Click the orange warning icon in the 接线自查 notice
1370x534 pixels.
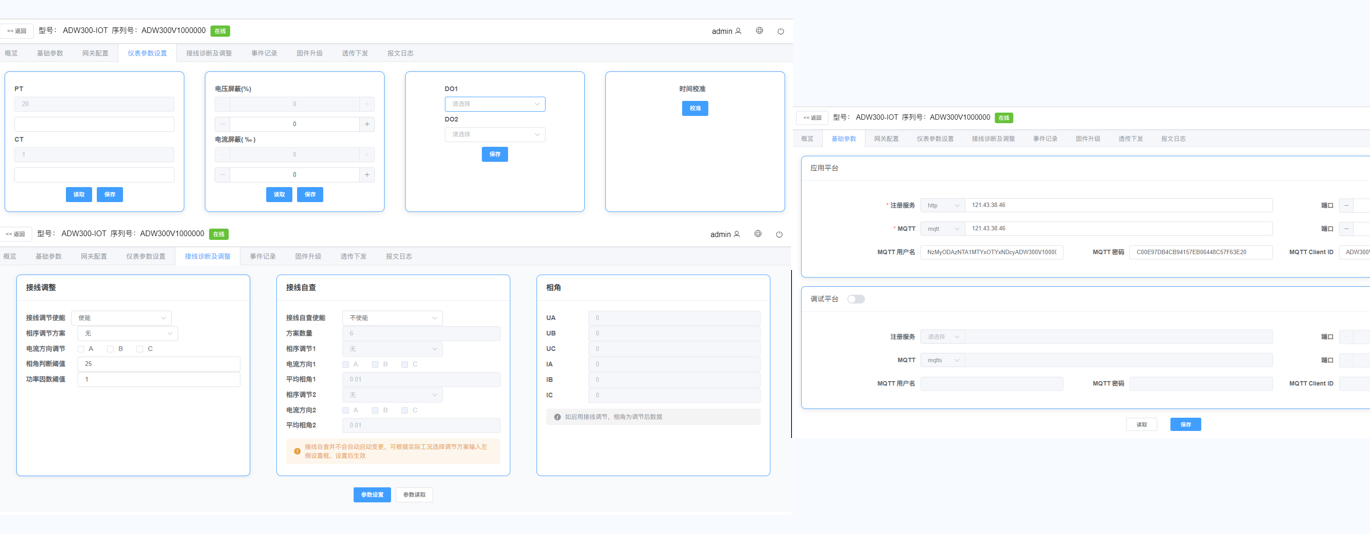297,451
